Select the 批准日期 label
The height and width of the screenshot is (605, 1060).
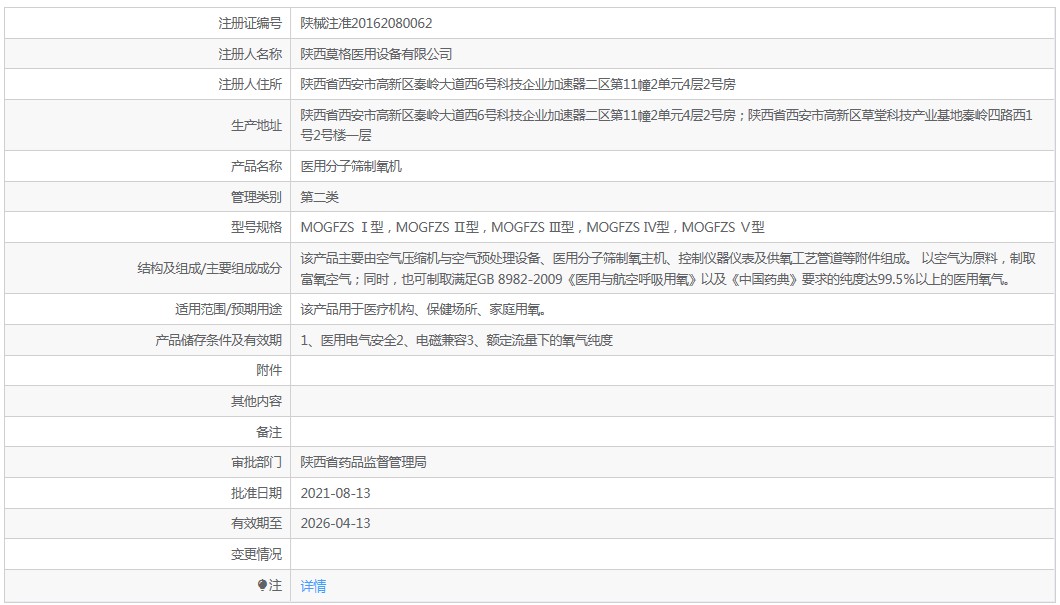point(256,493)
